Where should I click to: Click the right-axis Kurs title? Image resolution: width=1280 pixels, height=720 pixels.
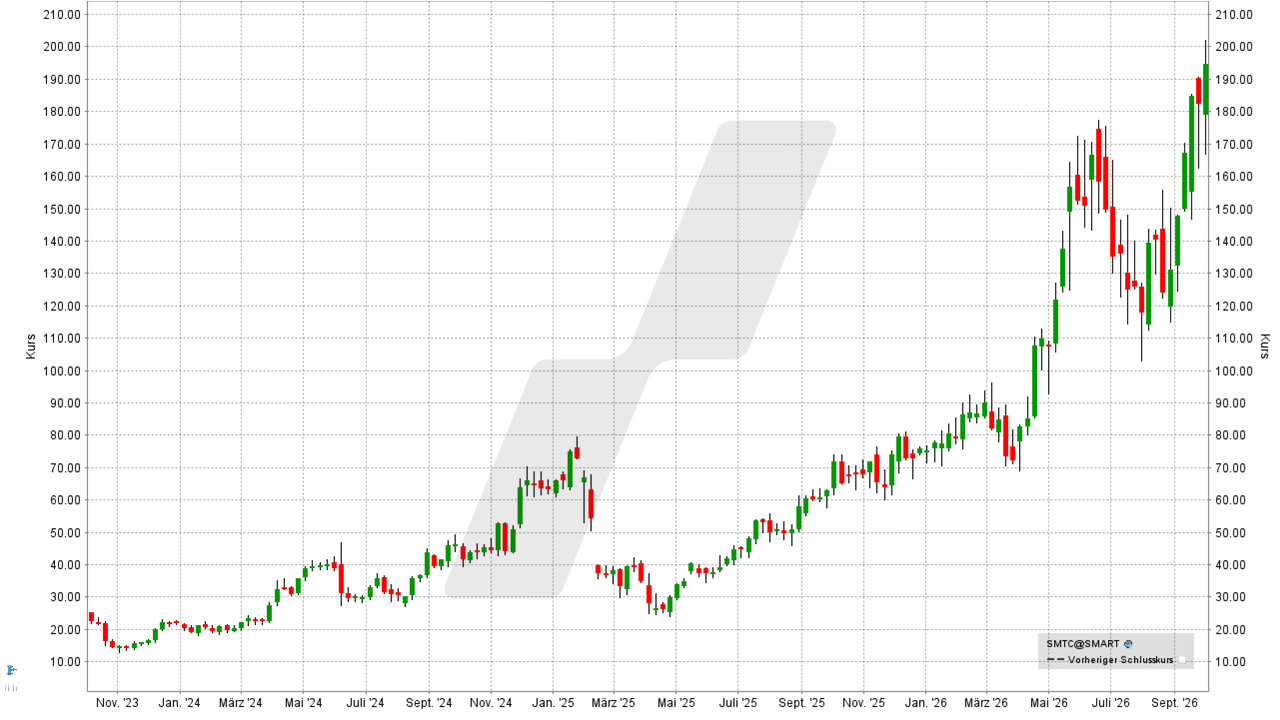click(1264, 347)
